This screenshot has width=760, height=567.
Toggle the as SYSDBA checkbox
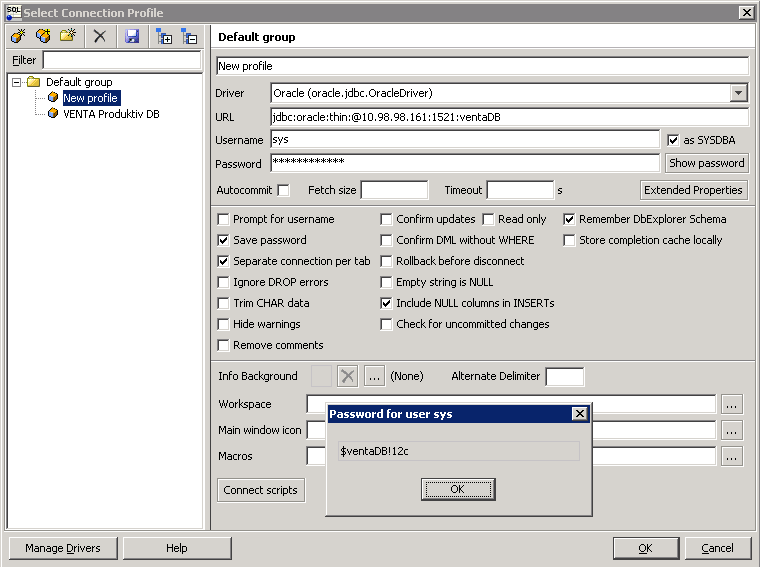coord(673,140)
